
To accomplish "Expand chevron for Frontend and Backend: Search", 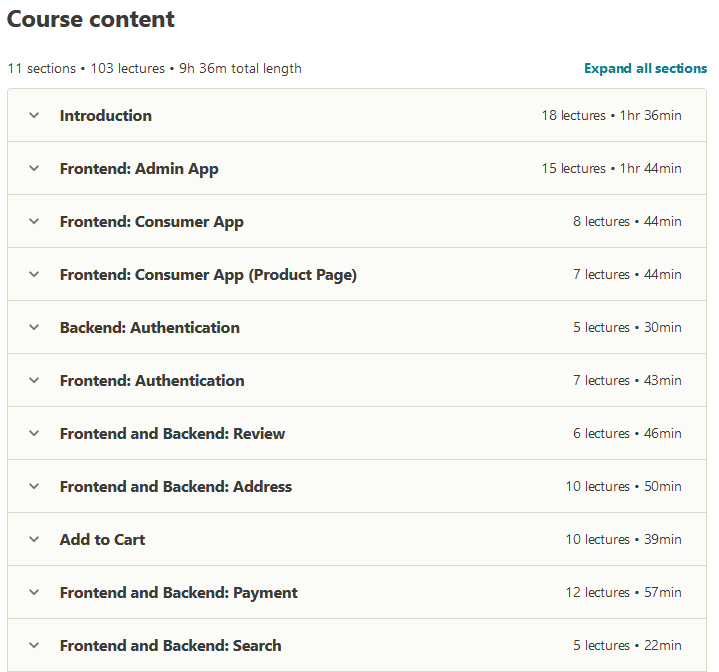I will (x=34, y=645).
